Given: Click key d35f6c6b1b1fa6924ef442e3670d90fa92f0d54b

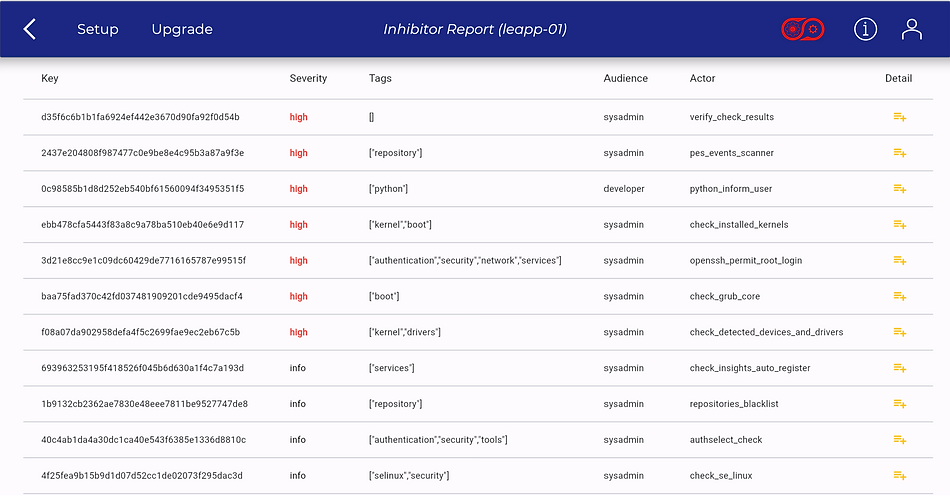Looking at the screenshot, I should point(140,117).
